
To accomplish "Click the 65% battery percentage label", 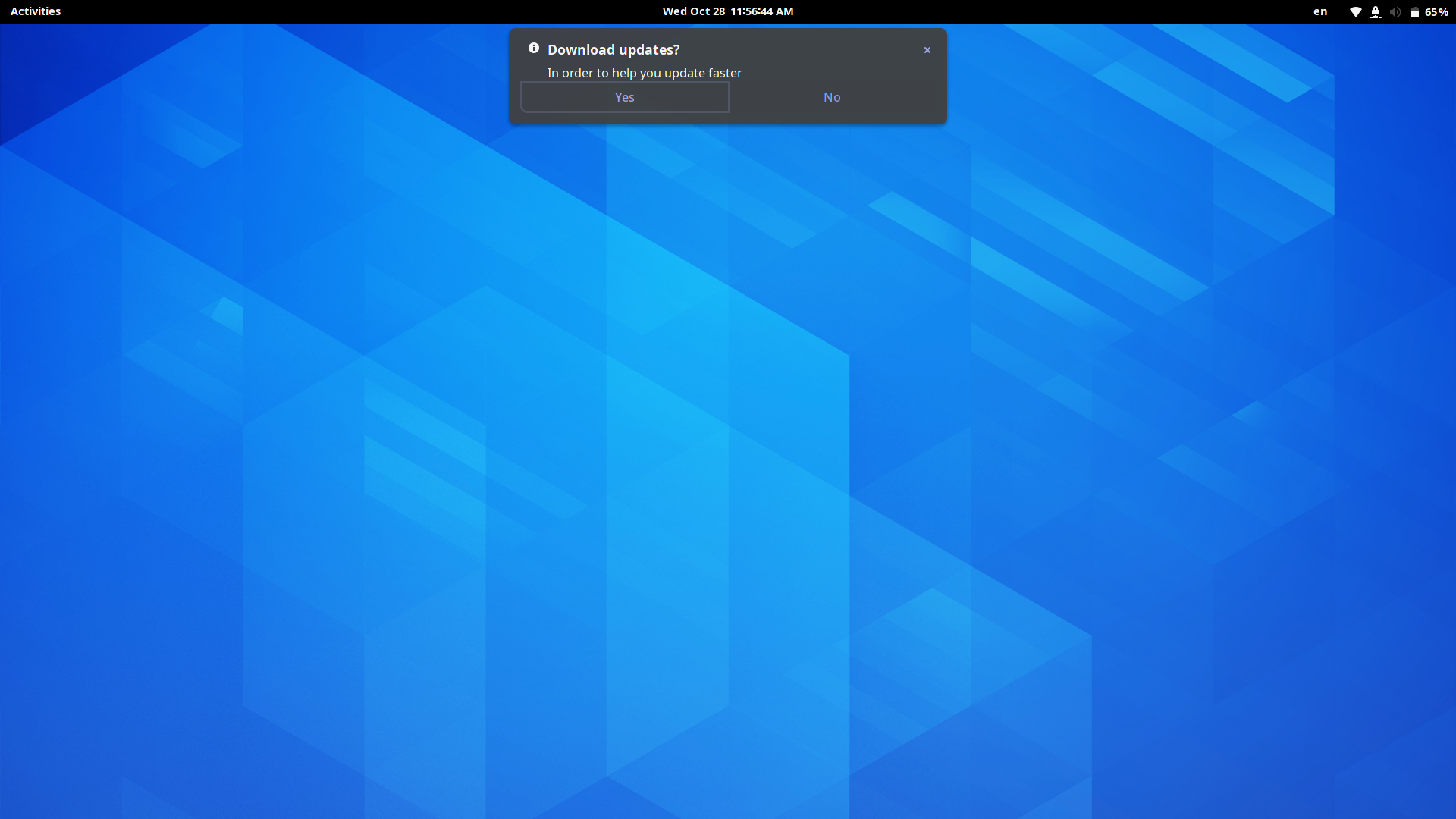I will click(1436, 12).
